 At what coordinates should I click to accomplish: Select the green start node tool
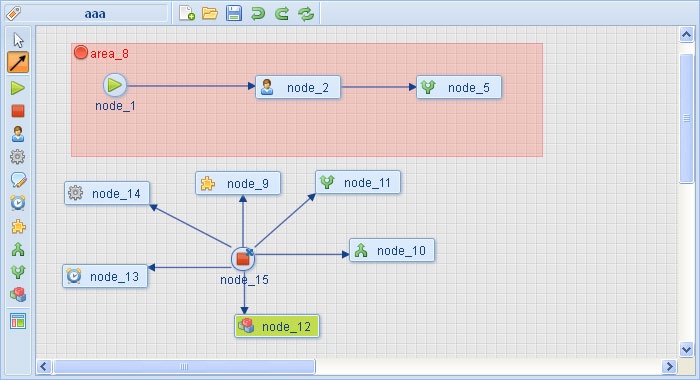click(x=18, y=88)
